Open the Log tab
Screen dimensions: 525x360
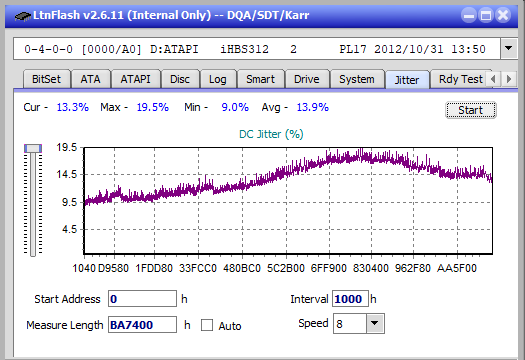click(x=218, y=79)
